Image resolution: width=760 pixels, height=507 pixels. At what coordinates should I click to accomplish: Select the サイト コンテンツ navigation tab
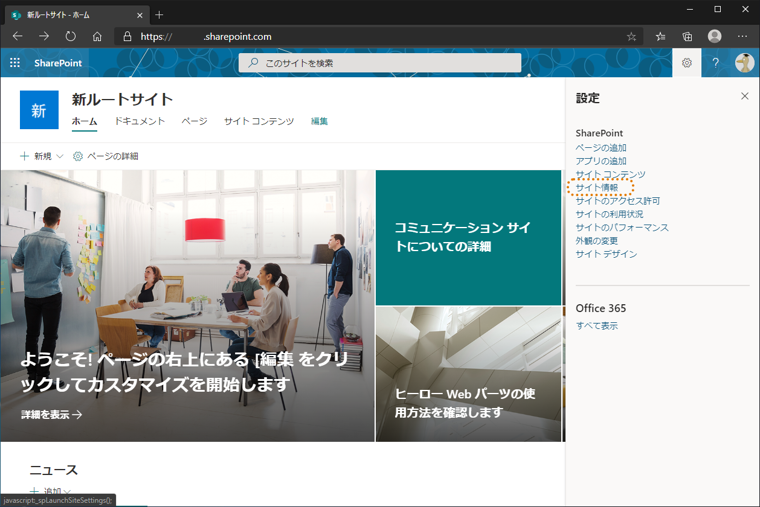(259, 121)
